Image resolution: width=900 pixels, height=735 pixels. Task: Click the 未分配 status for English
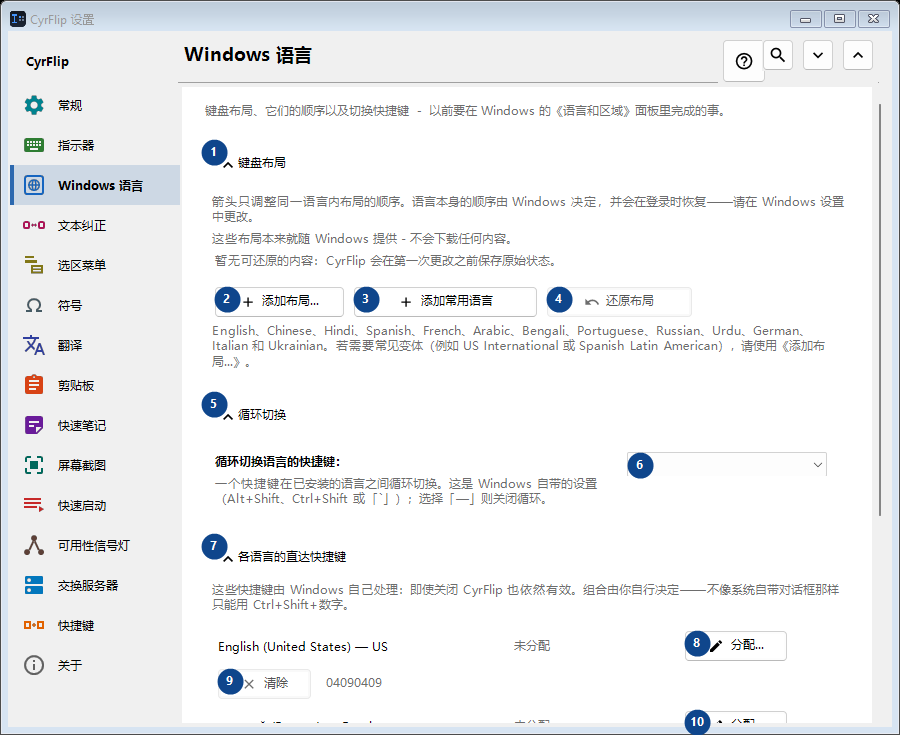pyautogui.click(x=532, y=646)
